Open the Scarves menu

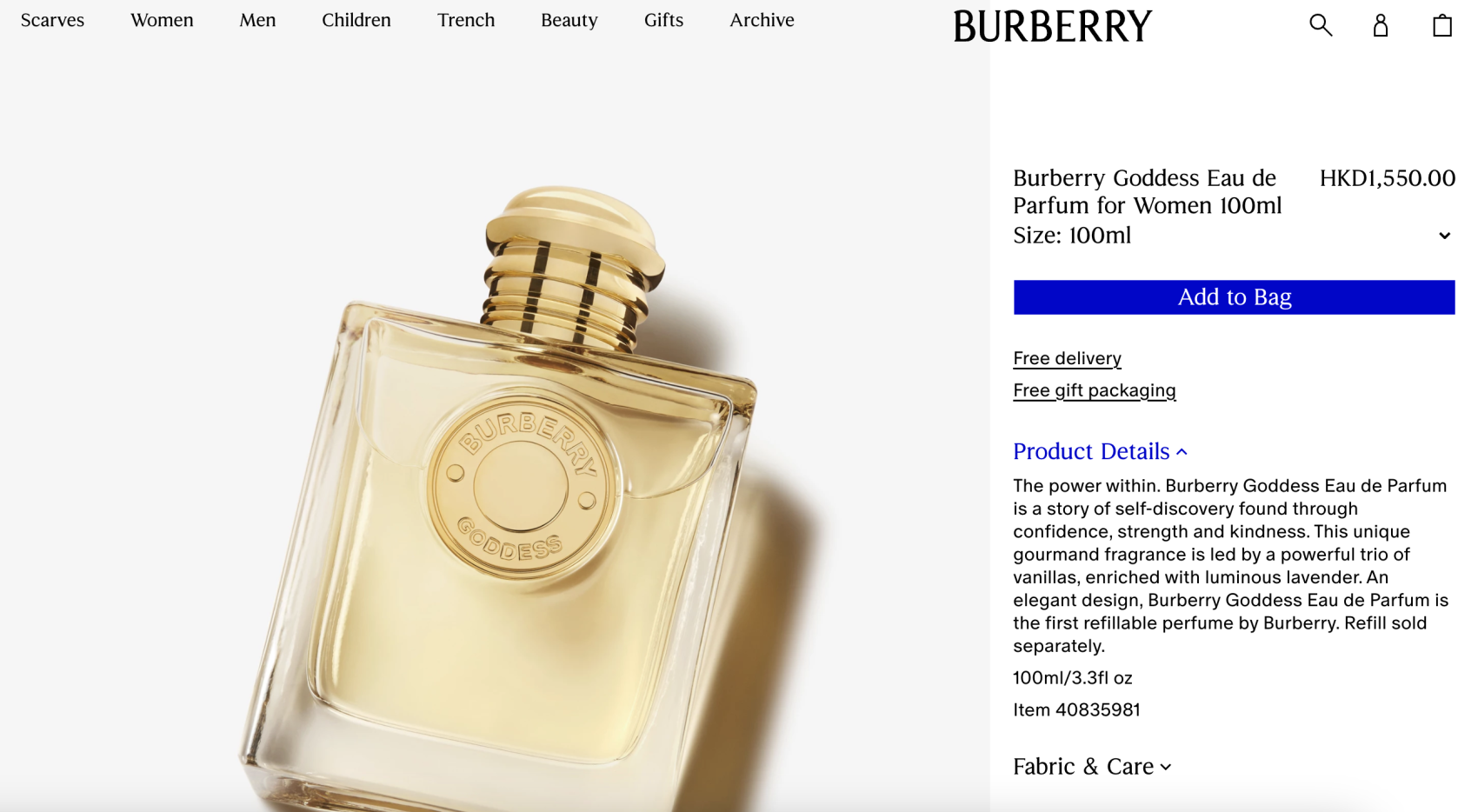tap(52, 20)
